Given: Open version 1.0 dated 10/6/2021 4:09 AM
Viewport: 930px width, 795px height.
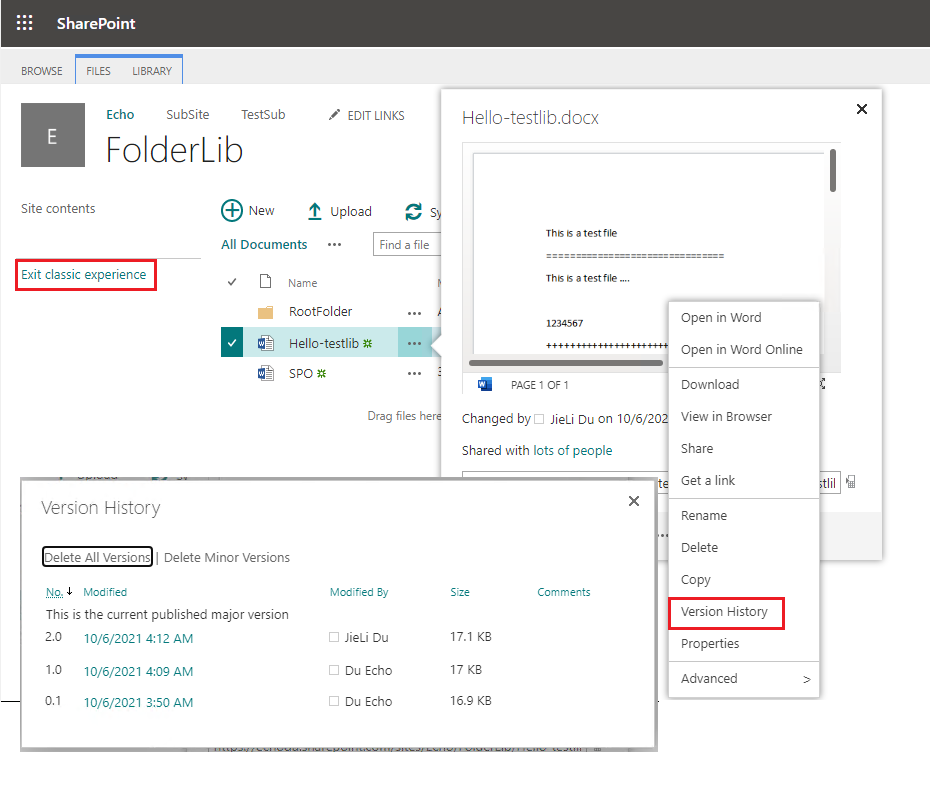Looking at the screenshot, I should [138, 672].
